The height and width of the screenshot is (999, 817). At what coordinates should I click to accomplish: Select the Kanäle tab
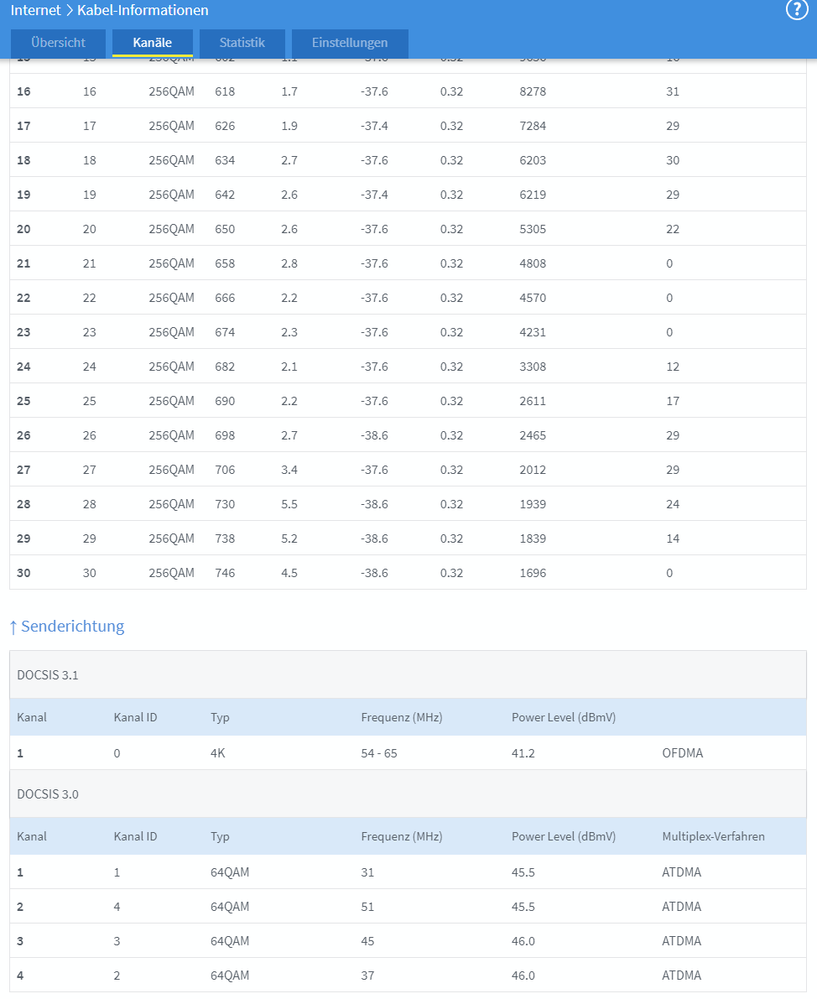click(152, 43)
